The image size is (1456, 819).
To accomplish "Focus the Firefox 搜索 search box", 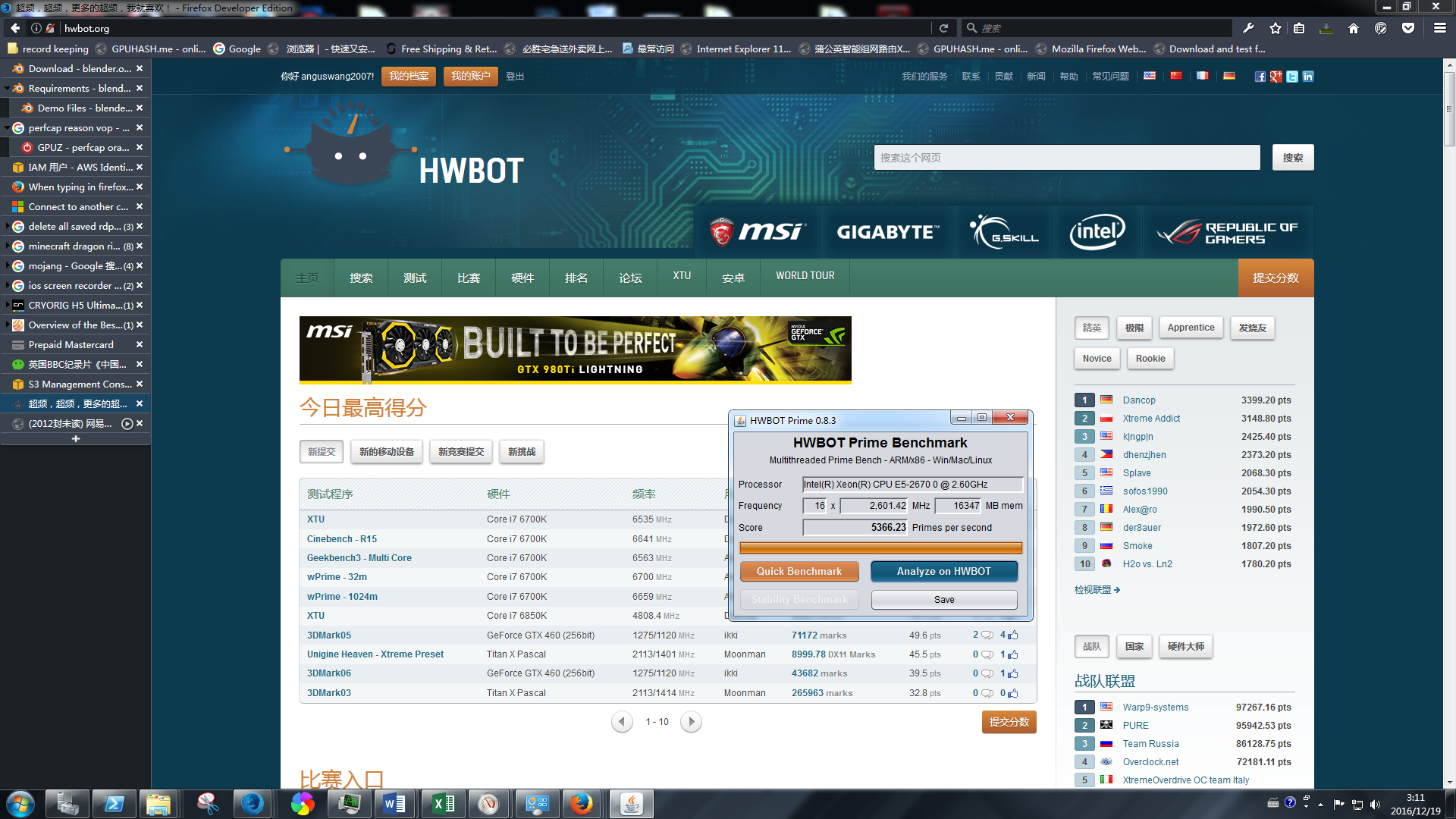I will click(x=1096, y=28).
